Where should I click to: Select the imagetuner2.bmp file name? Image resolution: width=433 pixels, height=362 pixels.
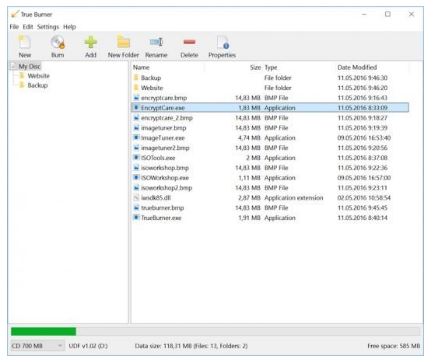[165, 148]
